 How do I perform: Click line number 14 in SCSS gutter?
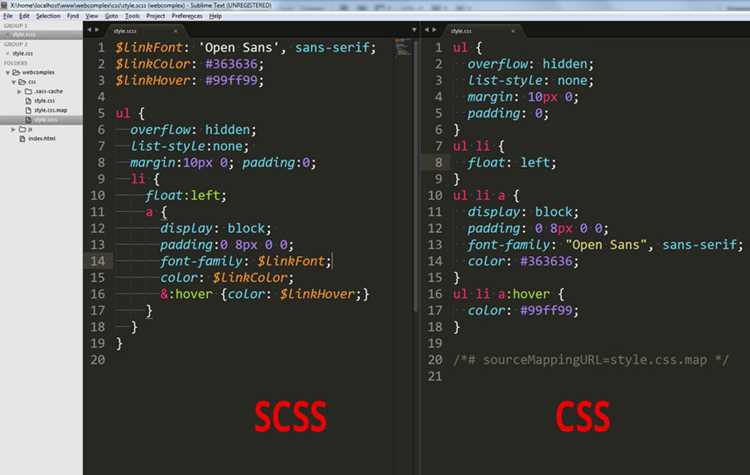point(98,261)
